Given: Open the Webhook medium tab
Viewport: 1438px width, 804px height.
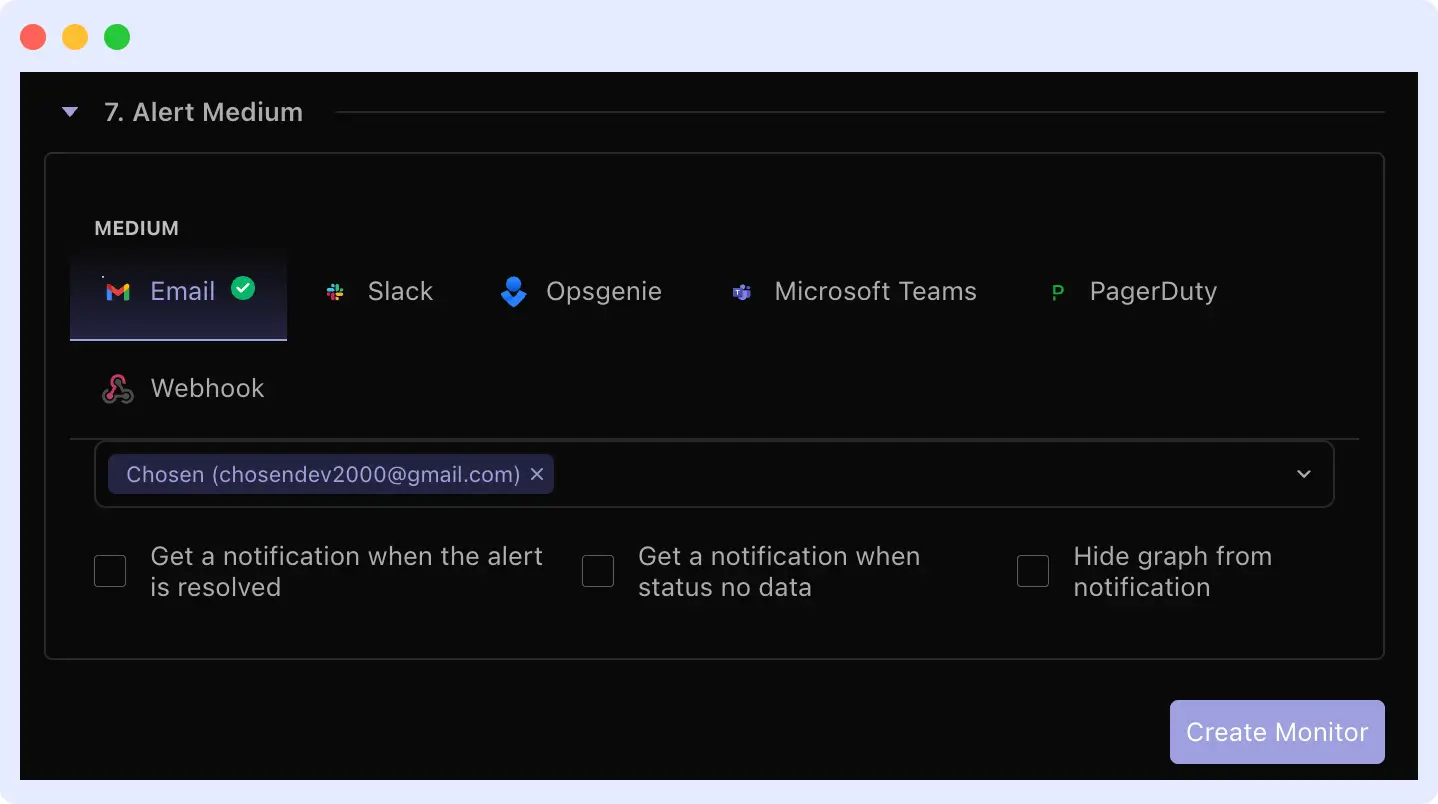Looking at the screenshot, I should (x=180, y=388).
